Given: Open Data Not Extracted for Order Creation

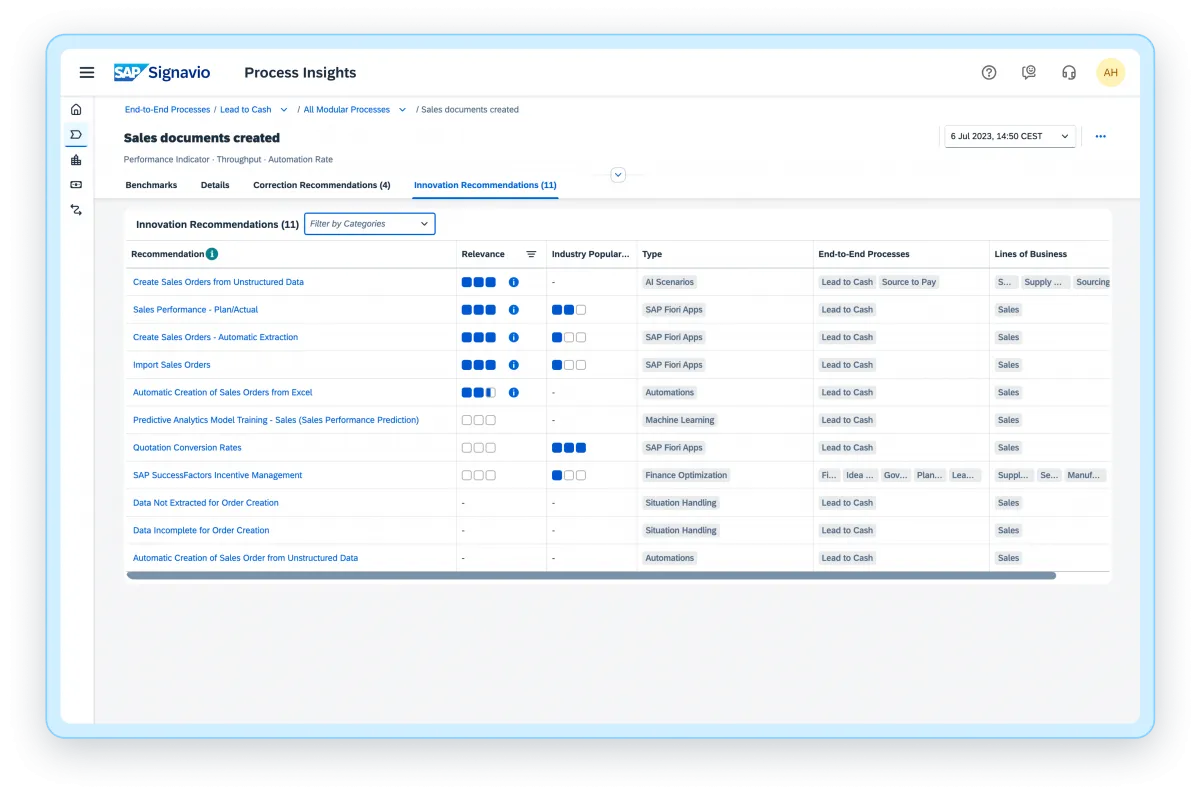Looking at the screenshot, I should [x=206, y=503].
